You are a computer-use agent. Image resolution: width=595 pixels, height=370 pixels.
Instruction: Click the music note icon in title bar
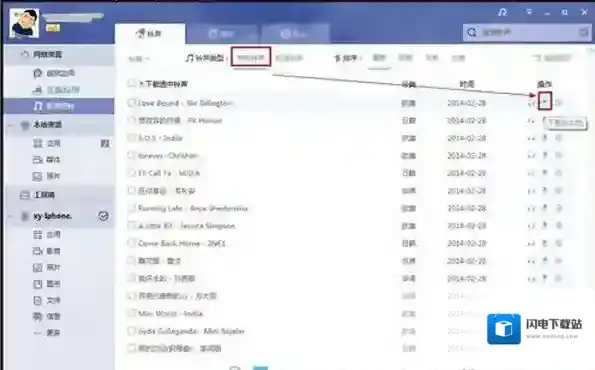(x=502, y=13)
